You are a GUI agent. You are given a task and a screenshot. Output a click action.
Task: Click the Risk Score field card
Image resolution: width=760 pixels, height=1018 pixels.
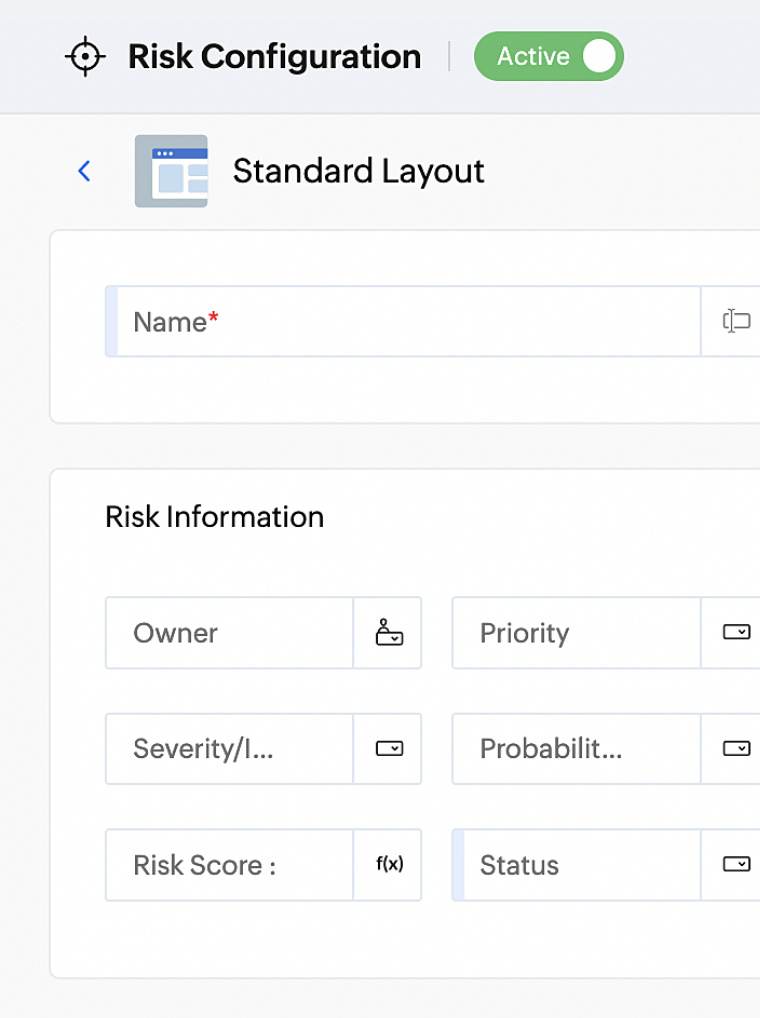[x=230, y=864]
